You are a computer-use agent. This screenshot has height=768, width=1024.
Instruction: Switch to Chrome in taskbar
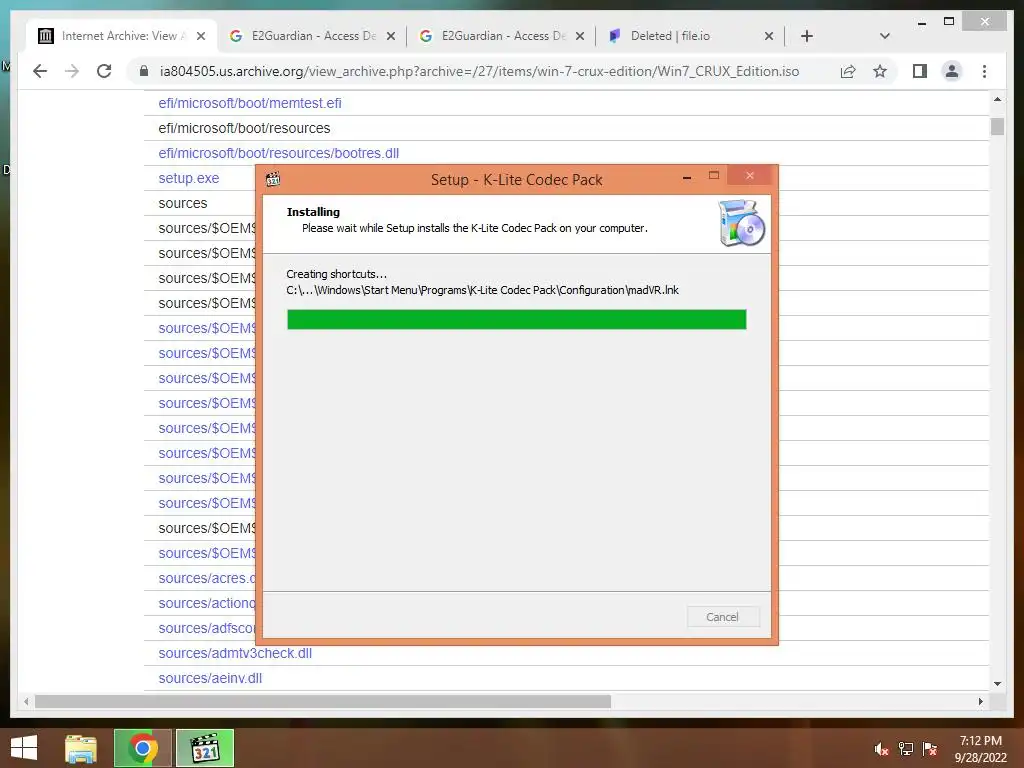click(143, 748)
